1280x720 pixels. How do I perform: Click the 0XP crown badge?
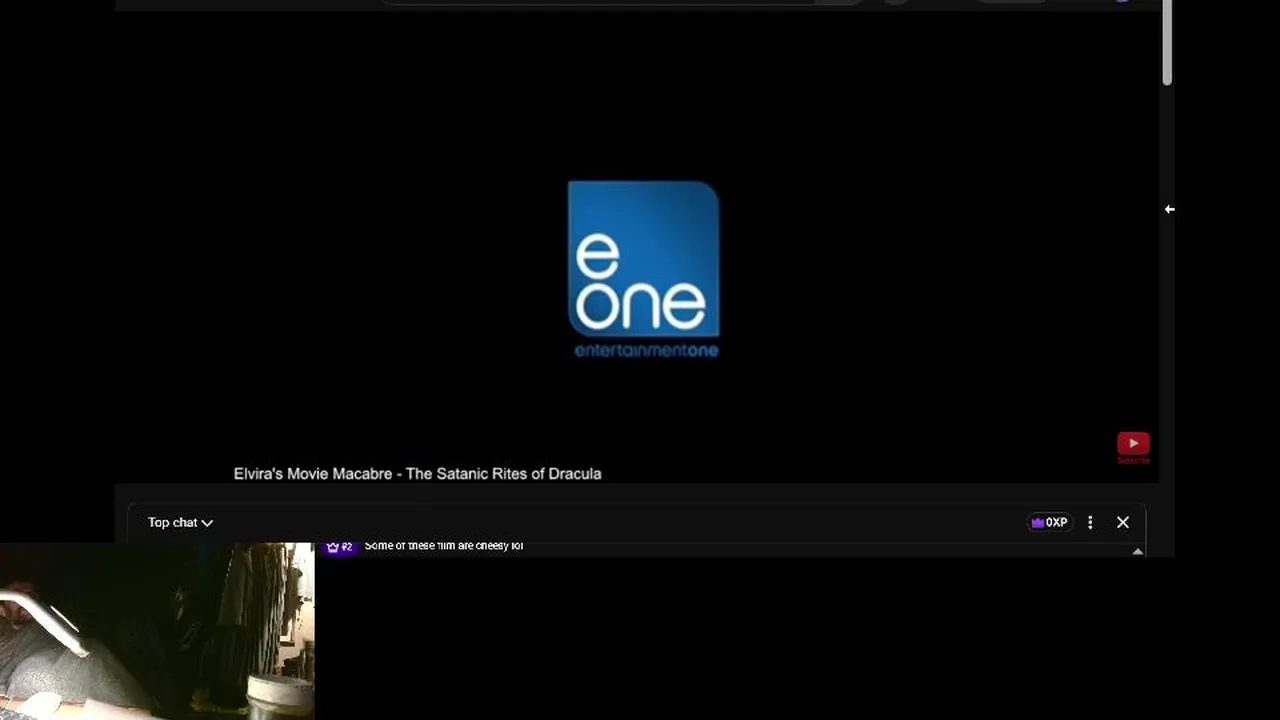point(1049,522)
